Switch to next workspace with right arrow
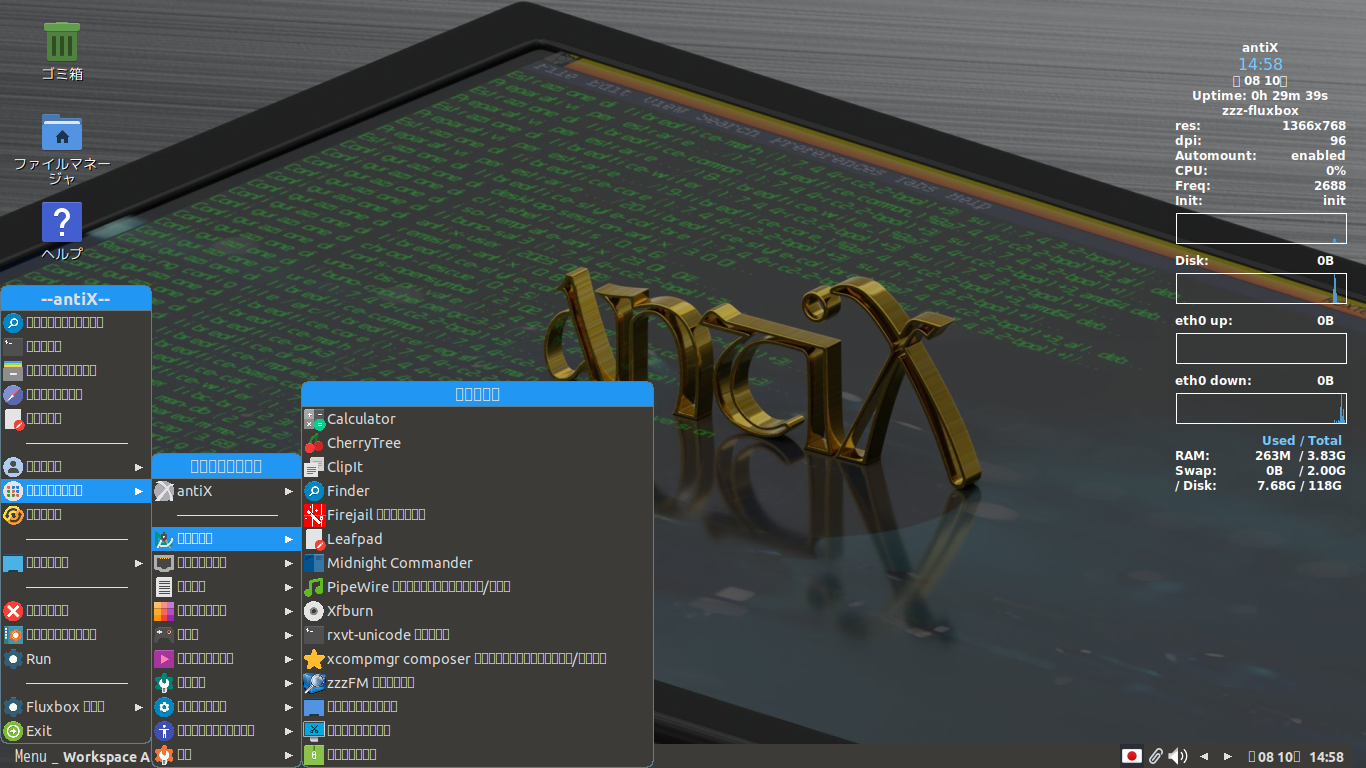The height and width of the screenshot is (768, 1366). (1228, 756)
